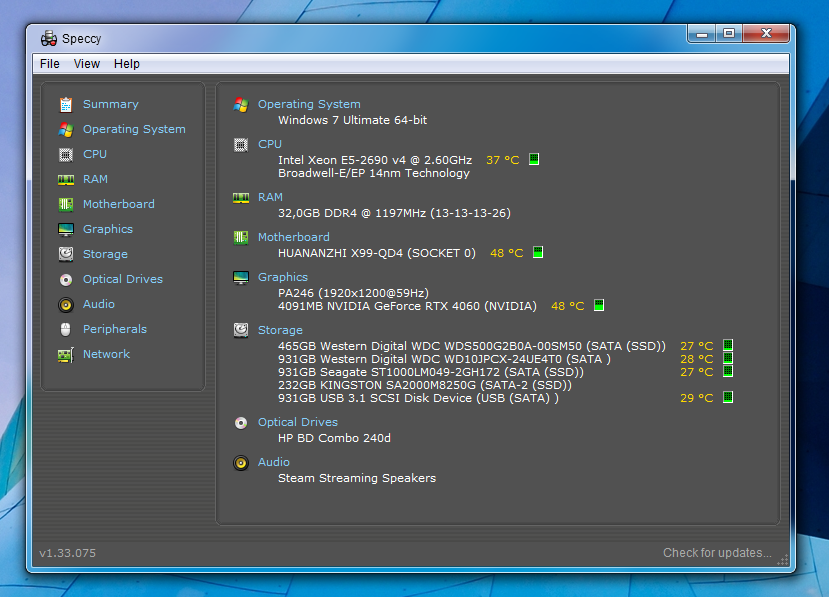Image resolution: width=829 pixels, height=597 pixels.
Task: Click Optical Drives heading link in summary
Action: [298, 423]
